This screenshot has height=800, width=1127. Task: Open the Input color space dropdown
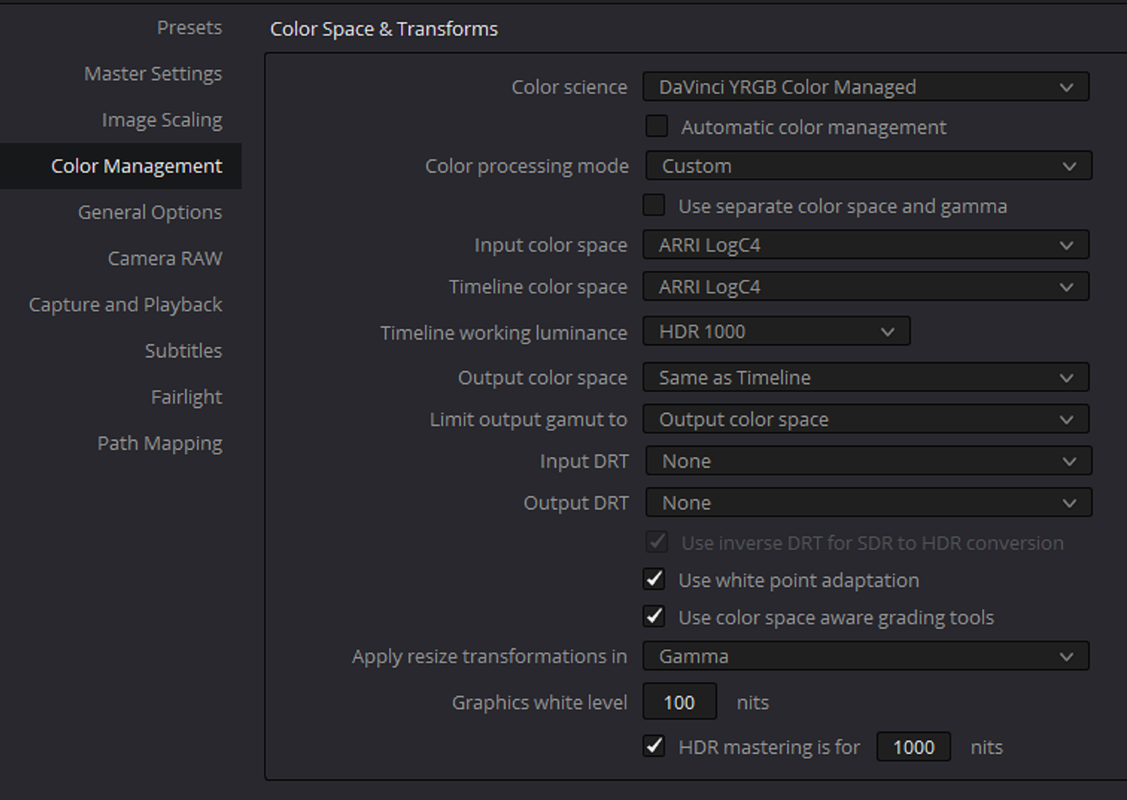(865, 245)
